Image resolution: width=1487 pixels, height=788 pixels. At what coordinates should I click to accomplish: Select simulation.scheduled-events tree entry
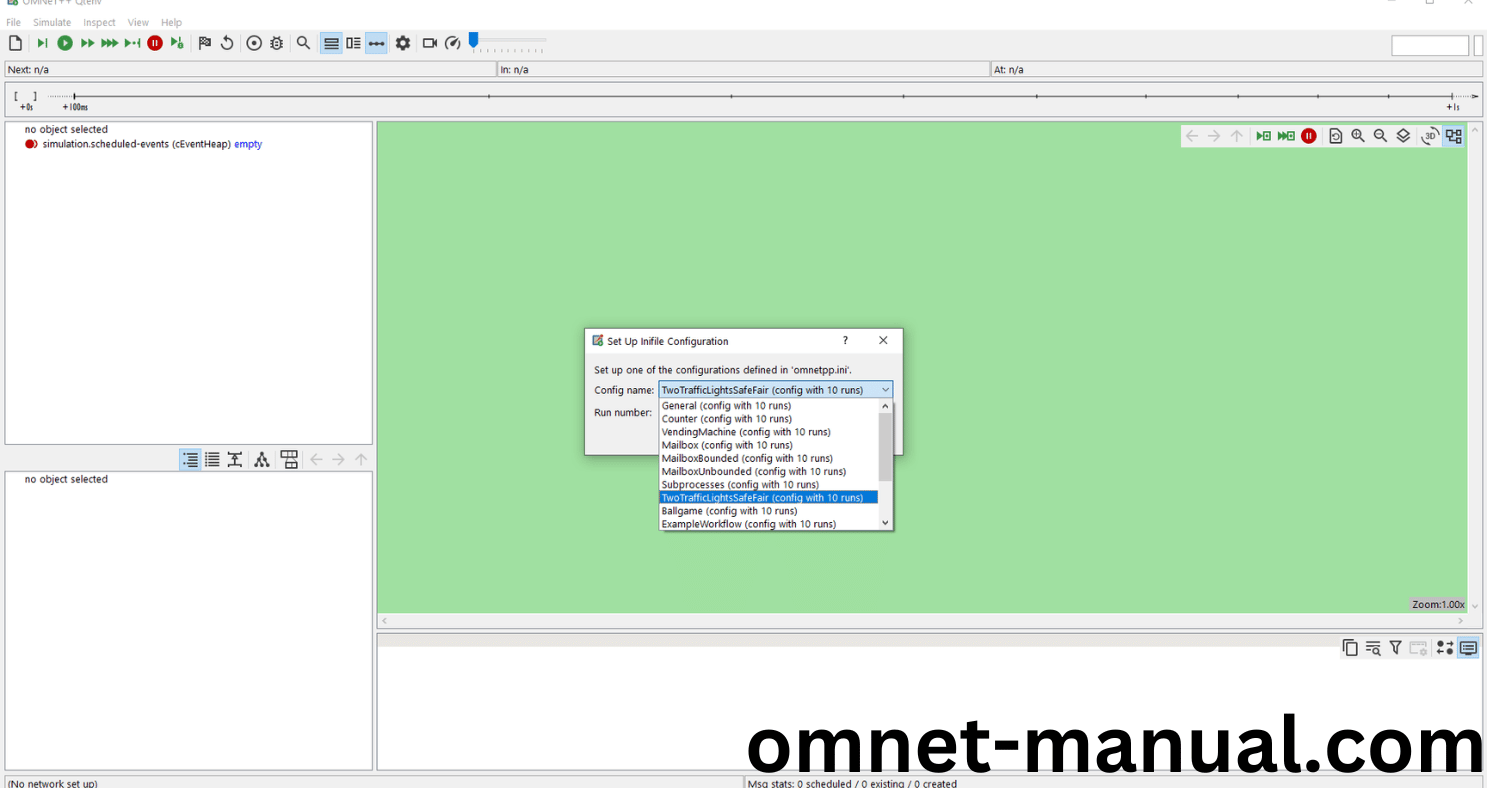click(x=143, y=144)
